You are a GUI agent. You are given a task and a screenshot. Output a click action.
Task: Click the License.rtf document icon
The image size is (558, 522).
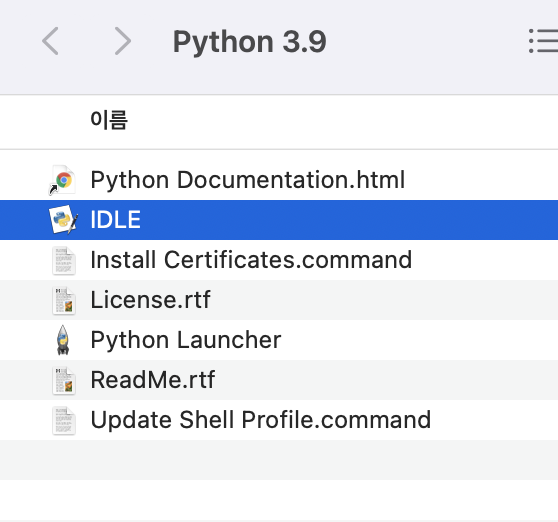tap(64, 300)
